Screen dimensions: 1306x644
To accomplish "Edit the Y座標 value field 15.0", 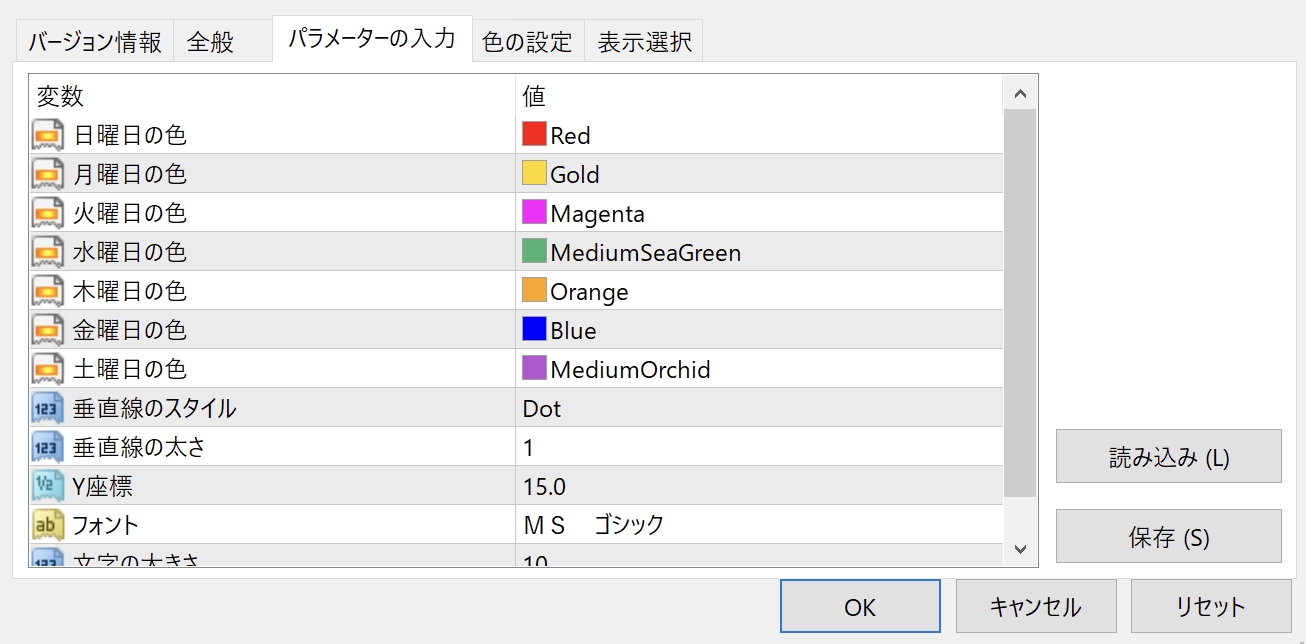I will (x=758, y=486).
